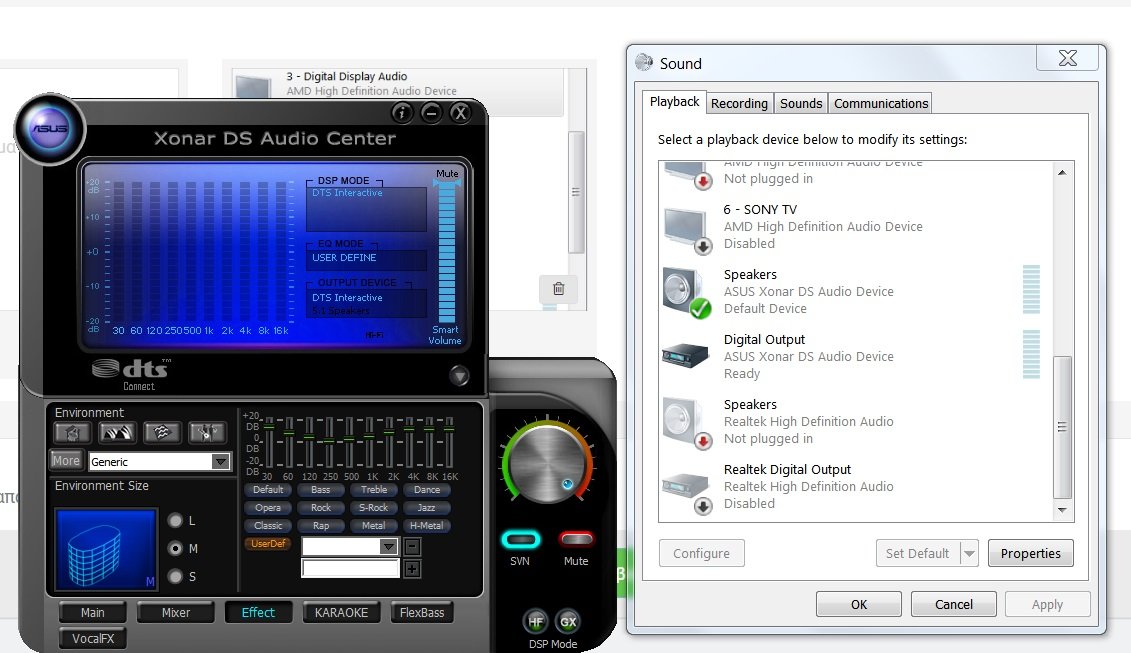This screenshot has width=1131, height=653.
Task: Click the HF DSP mode button
Action: pyautogui.click(x=536, y=621)
